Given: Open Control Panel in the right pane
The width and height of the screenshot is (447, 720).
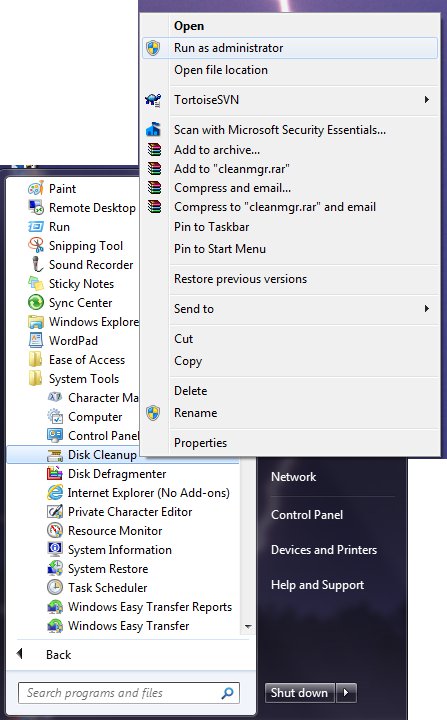Looking at the screenshot, I should pos(307,515).
